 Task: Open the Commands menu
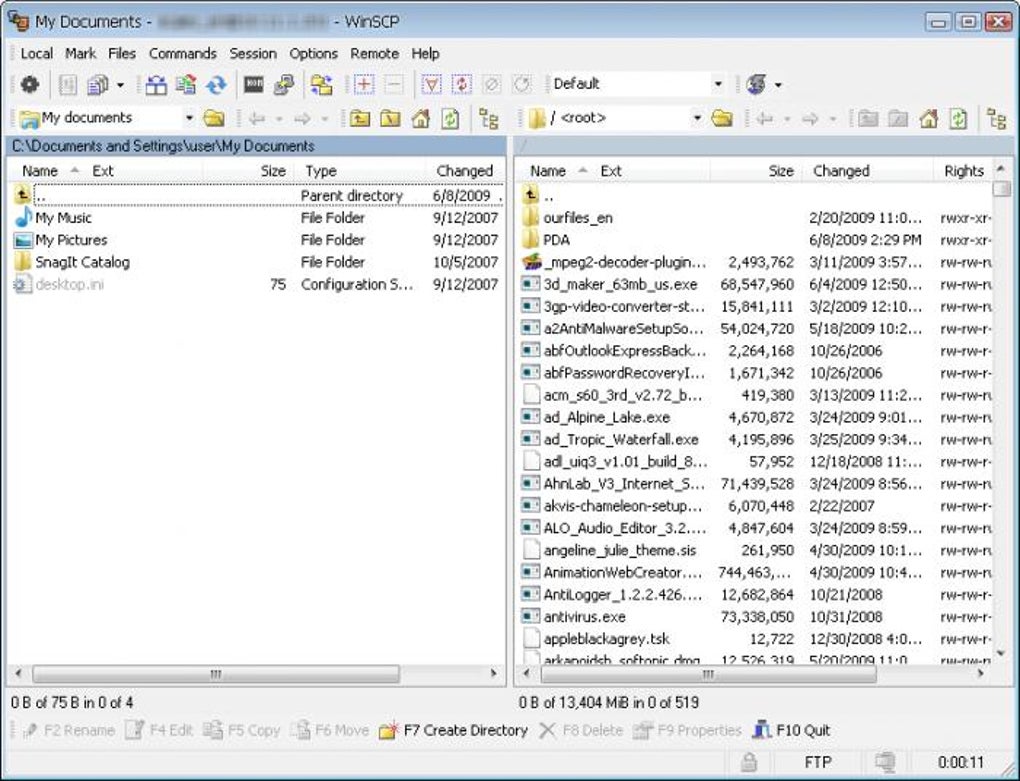tap(183, 53)
